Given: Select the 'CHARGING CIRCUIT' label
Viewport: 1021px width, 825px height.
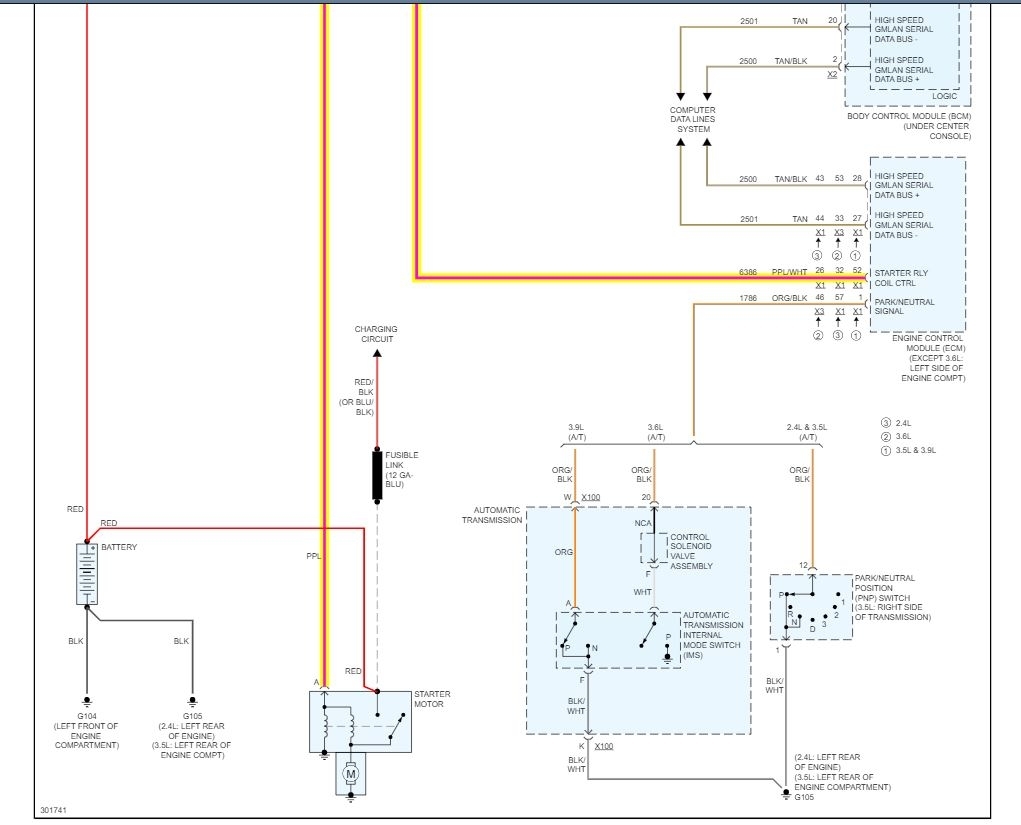Looking at the screenshot, I should coord(376,334).
